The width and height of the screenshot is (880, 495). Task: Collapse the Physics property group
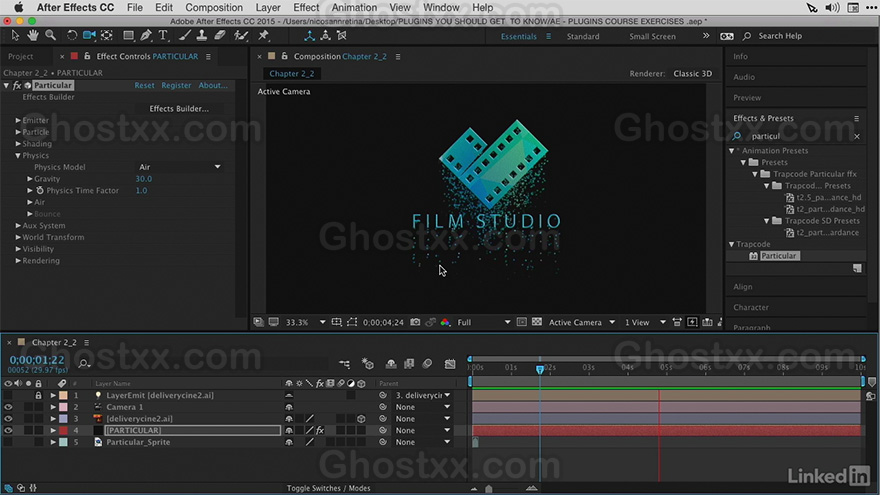[x=18, y=155]
